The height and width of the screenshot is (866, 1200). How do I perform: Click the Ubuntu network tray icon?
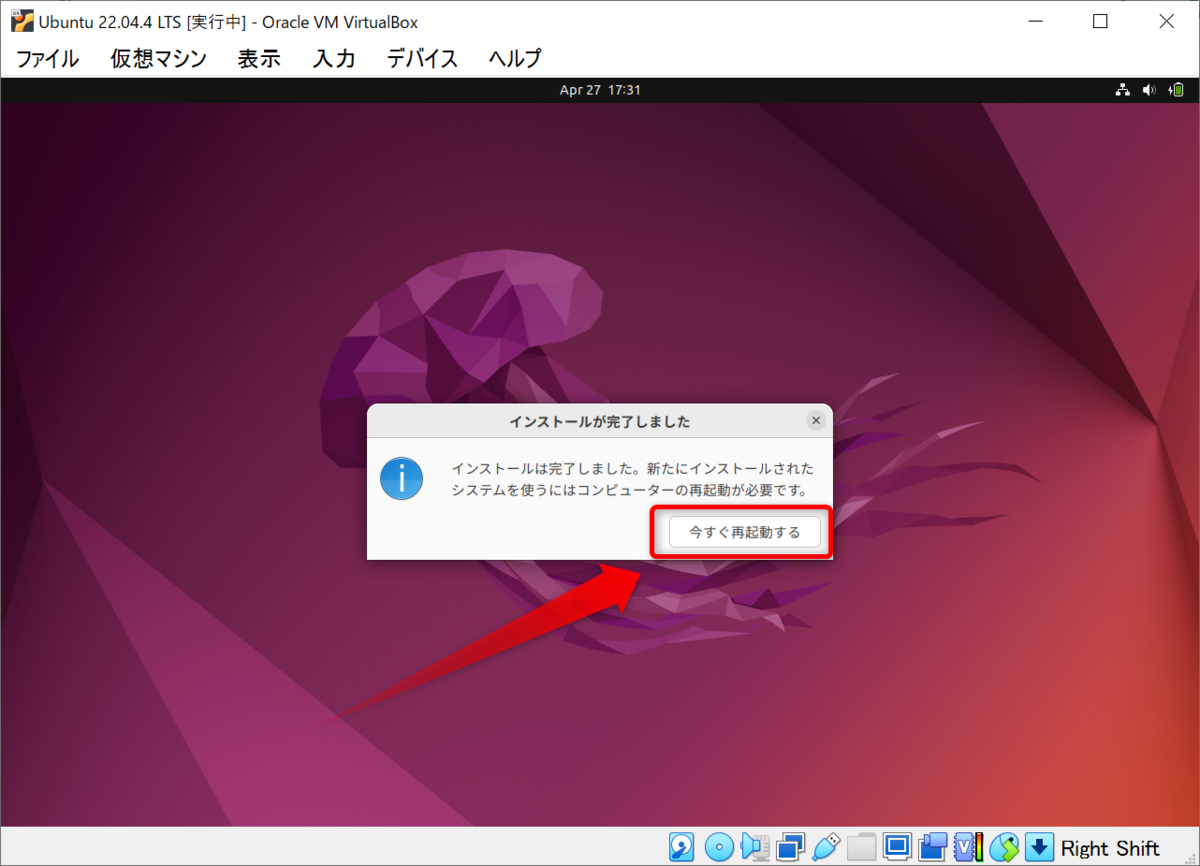point(1123,90)
